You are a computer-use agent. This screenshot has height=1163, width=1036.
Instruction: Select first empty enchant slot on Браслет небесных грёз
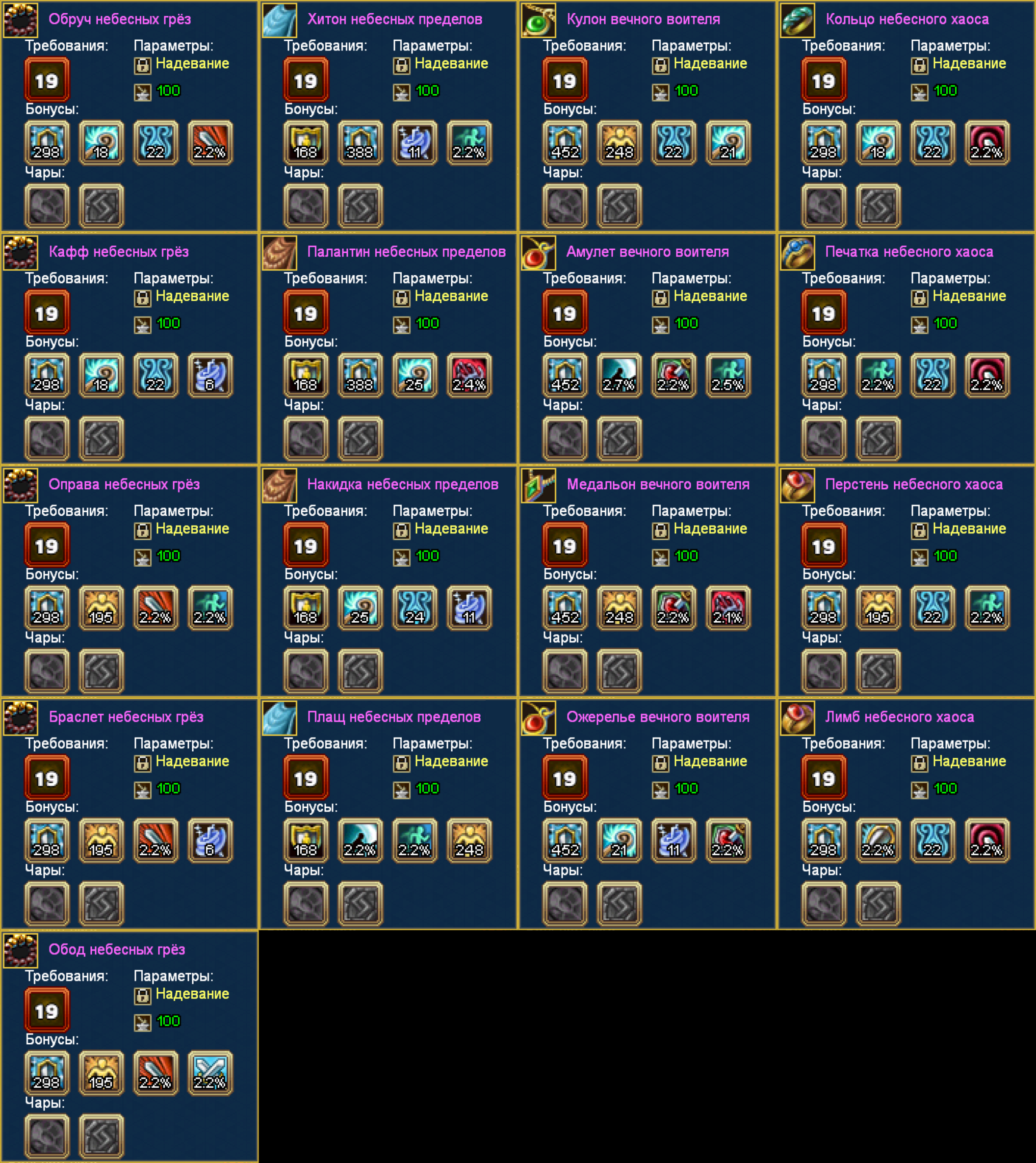(x=47, y=904)
